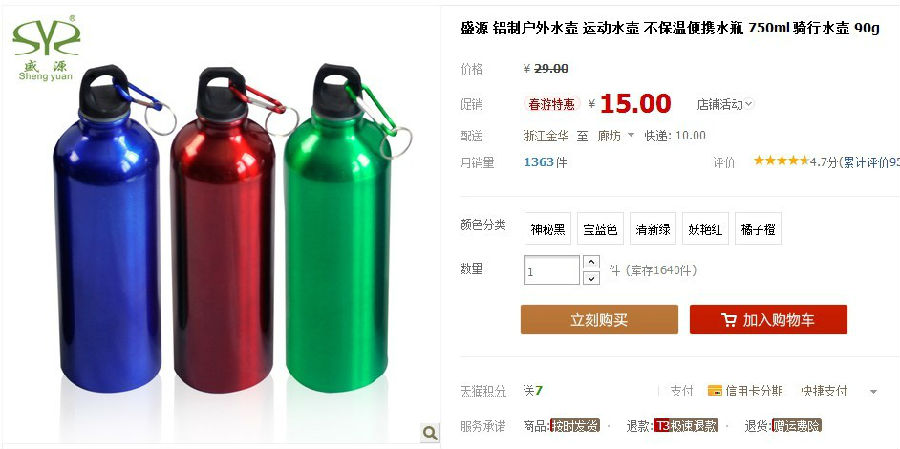Image resolution: width=900 pixels, height=449 pixels.
Task: Select the 清新绿 color option
Action: (653, 229)
